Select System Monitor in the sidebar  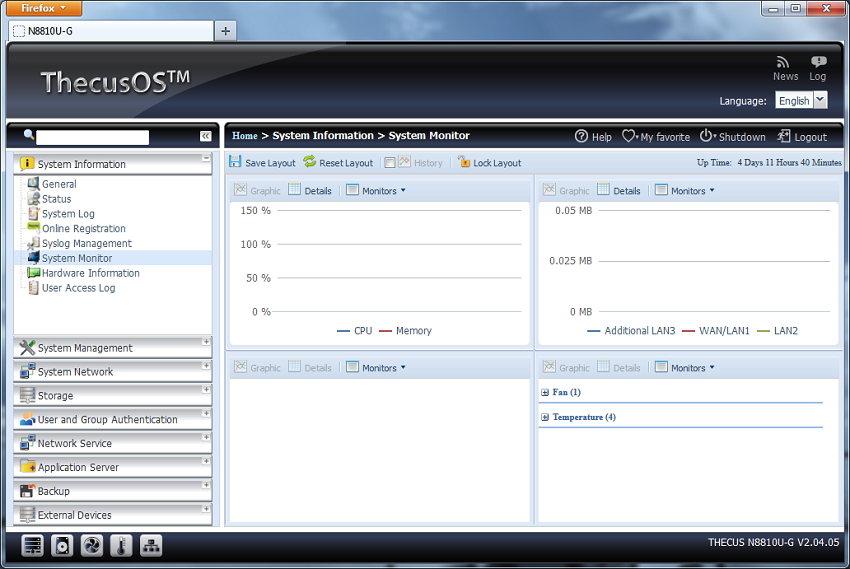(77, 258)
